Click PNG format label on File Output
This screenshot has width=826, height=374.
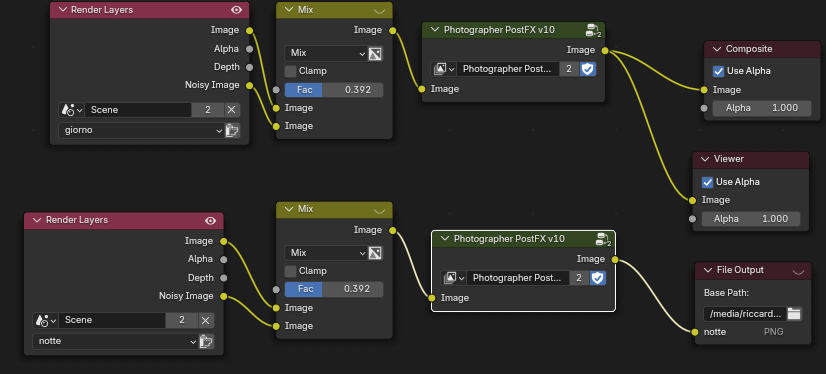773,332
